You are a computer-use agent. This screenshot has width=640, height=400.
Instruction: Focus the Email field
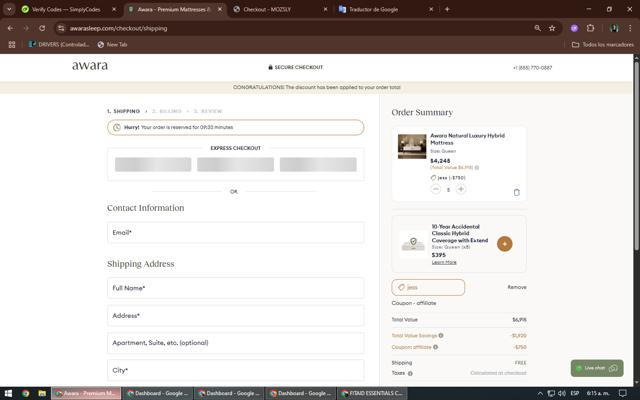pos(236,233)
